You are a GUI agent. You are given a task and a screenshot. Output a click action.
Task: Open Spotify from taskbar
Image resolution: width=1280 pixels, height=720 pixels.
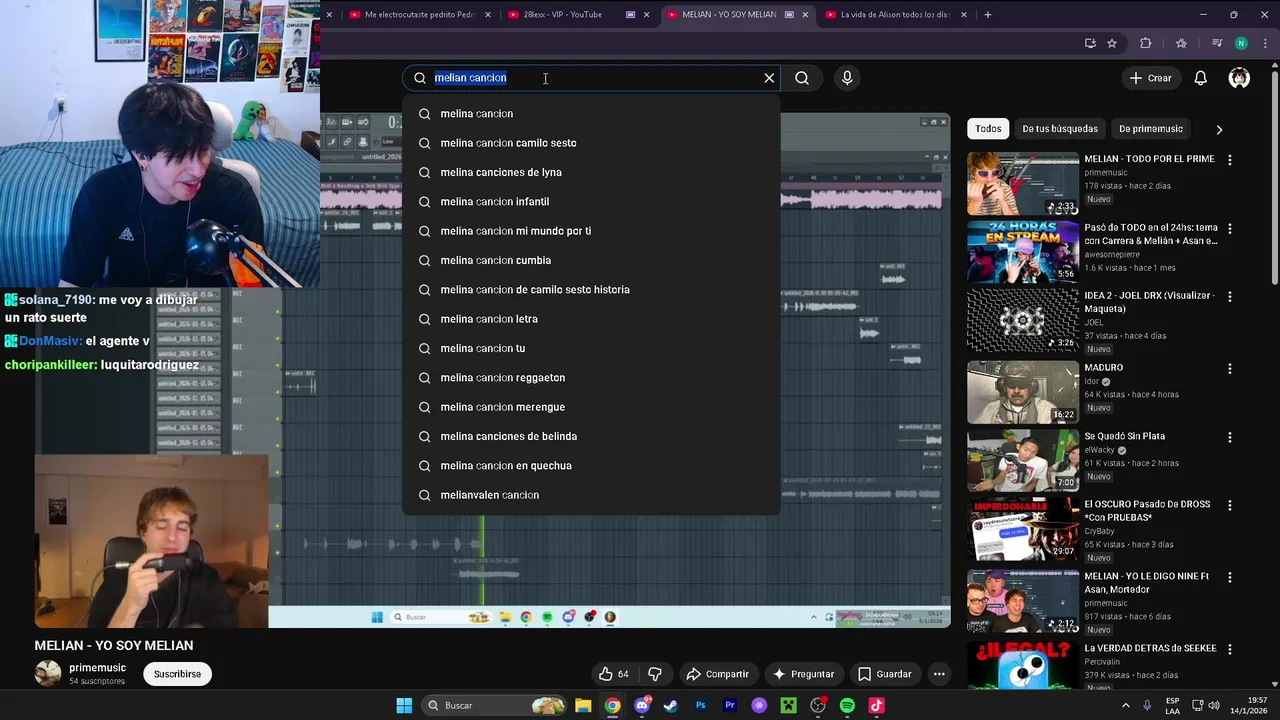point(847,706)
